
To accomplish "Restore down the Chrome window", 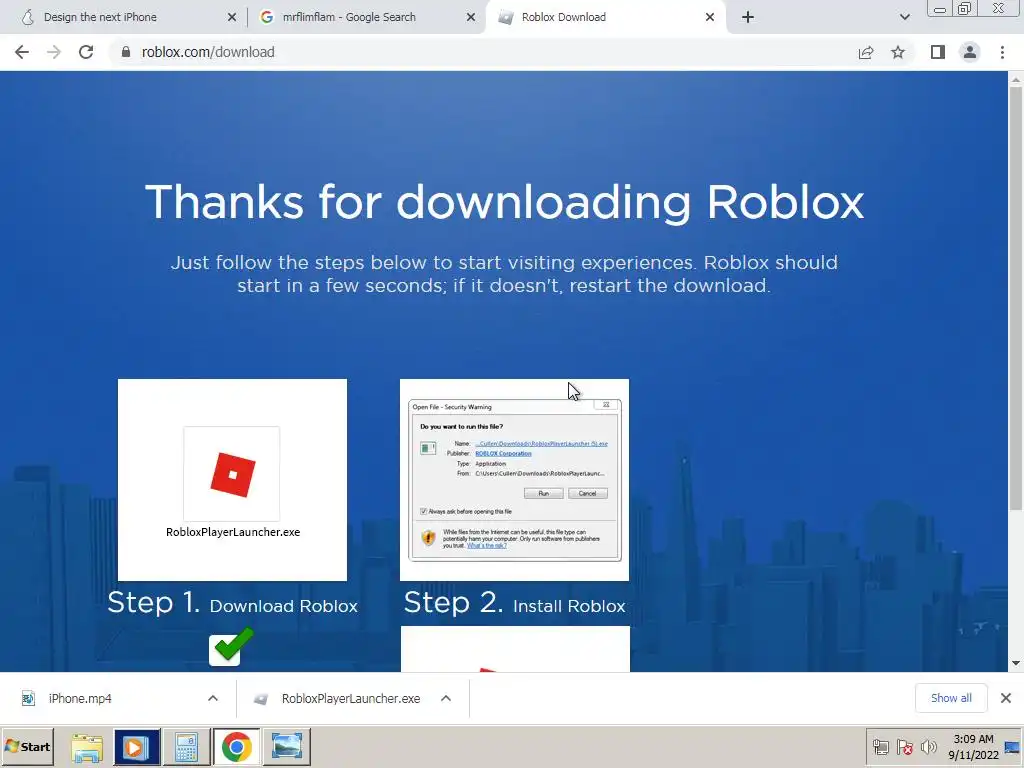I will pyautogui.click(x=965, y=9).
